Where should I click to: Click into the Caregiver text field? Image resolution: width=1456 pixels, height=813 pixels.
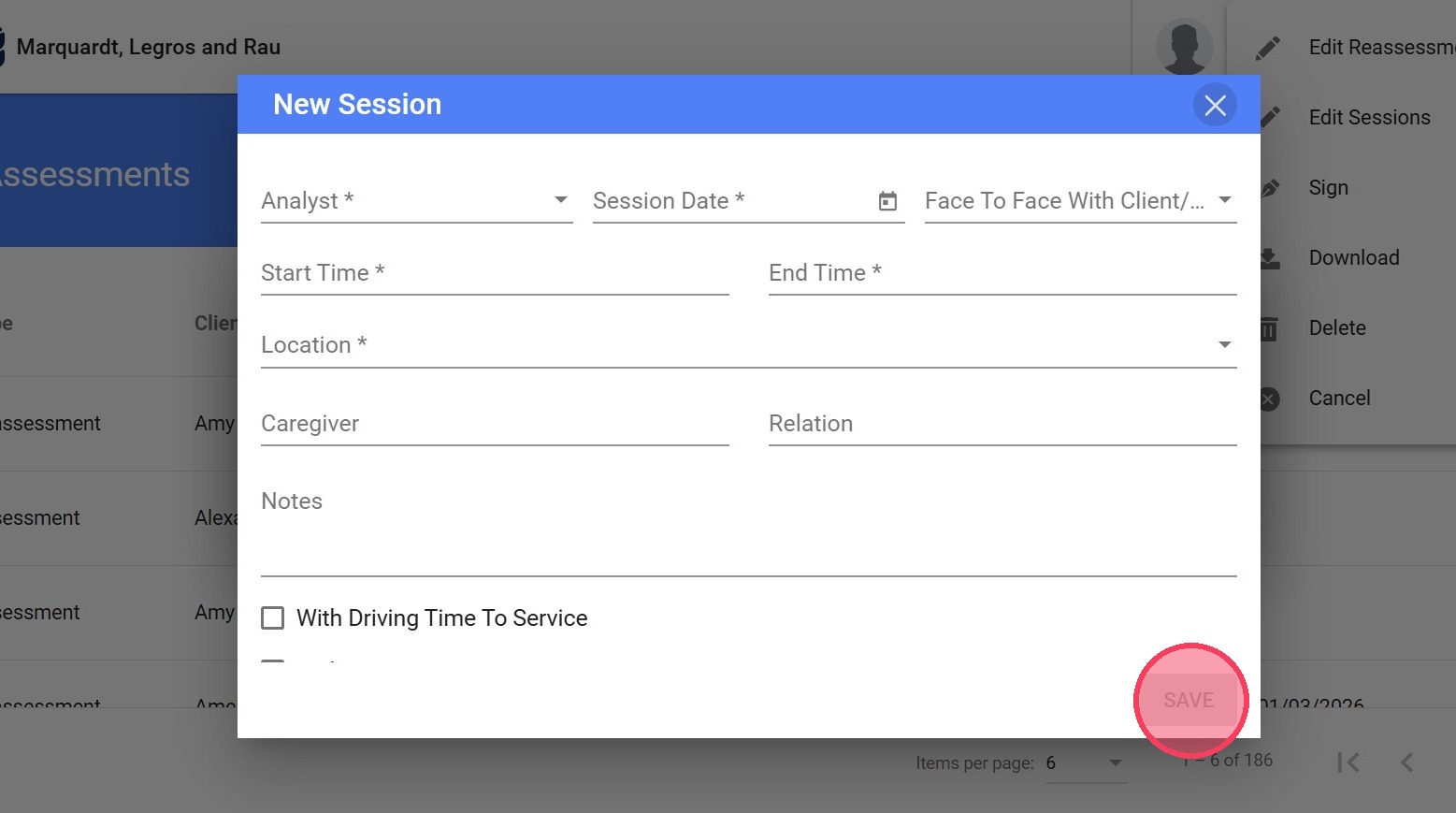(x=494, y=424)
